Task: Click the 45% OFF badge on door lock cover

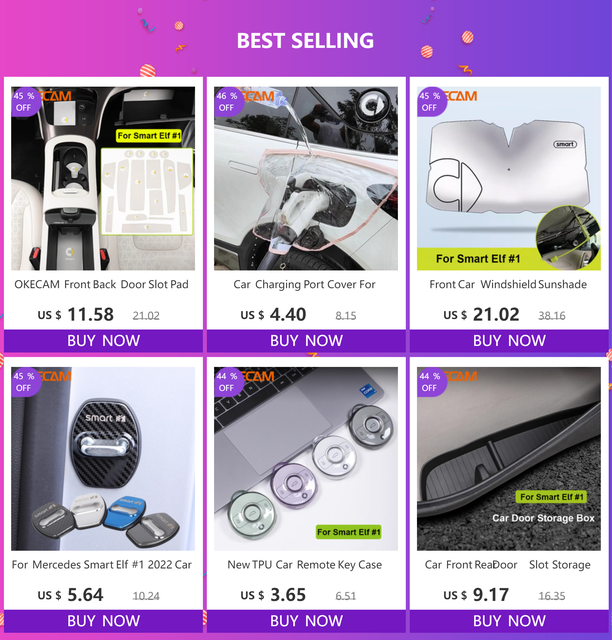Action: (26, 382)
